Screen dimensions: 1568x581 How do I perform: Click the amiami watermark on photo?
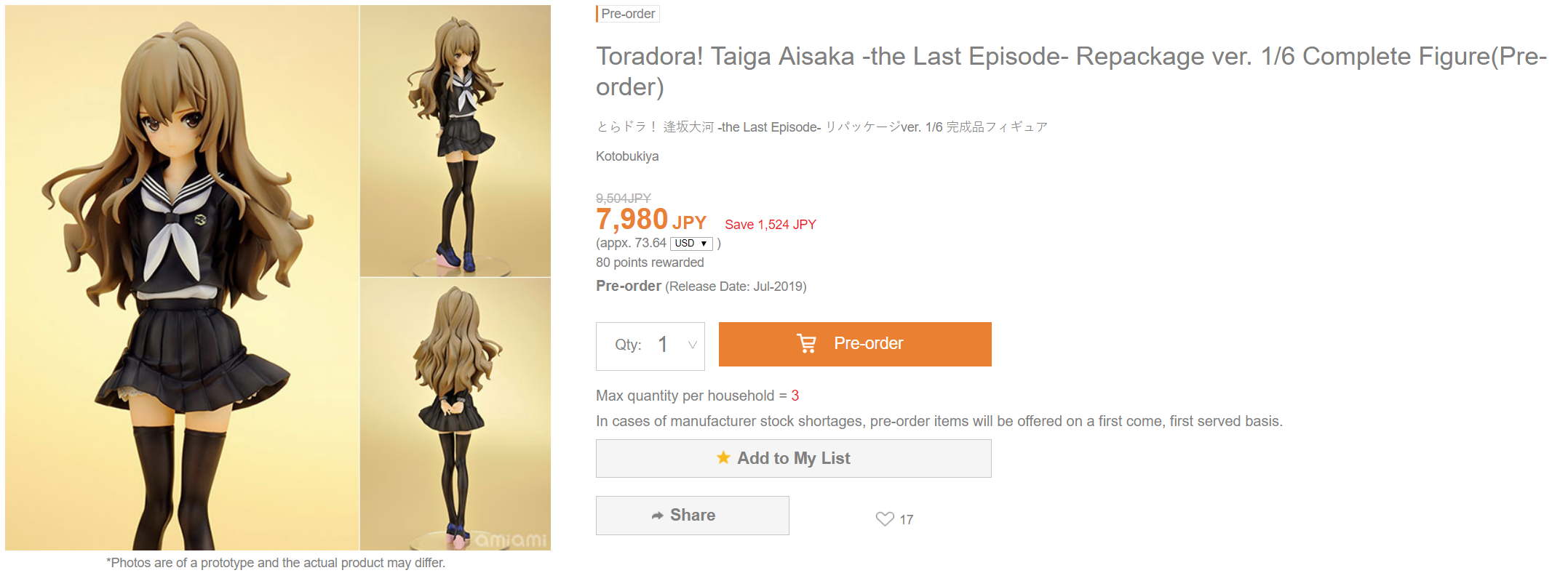tap(511, 540)
